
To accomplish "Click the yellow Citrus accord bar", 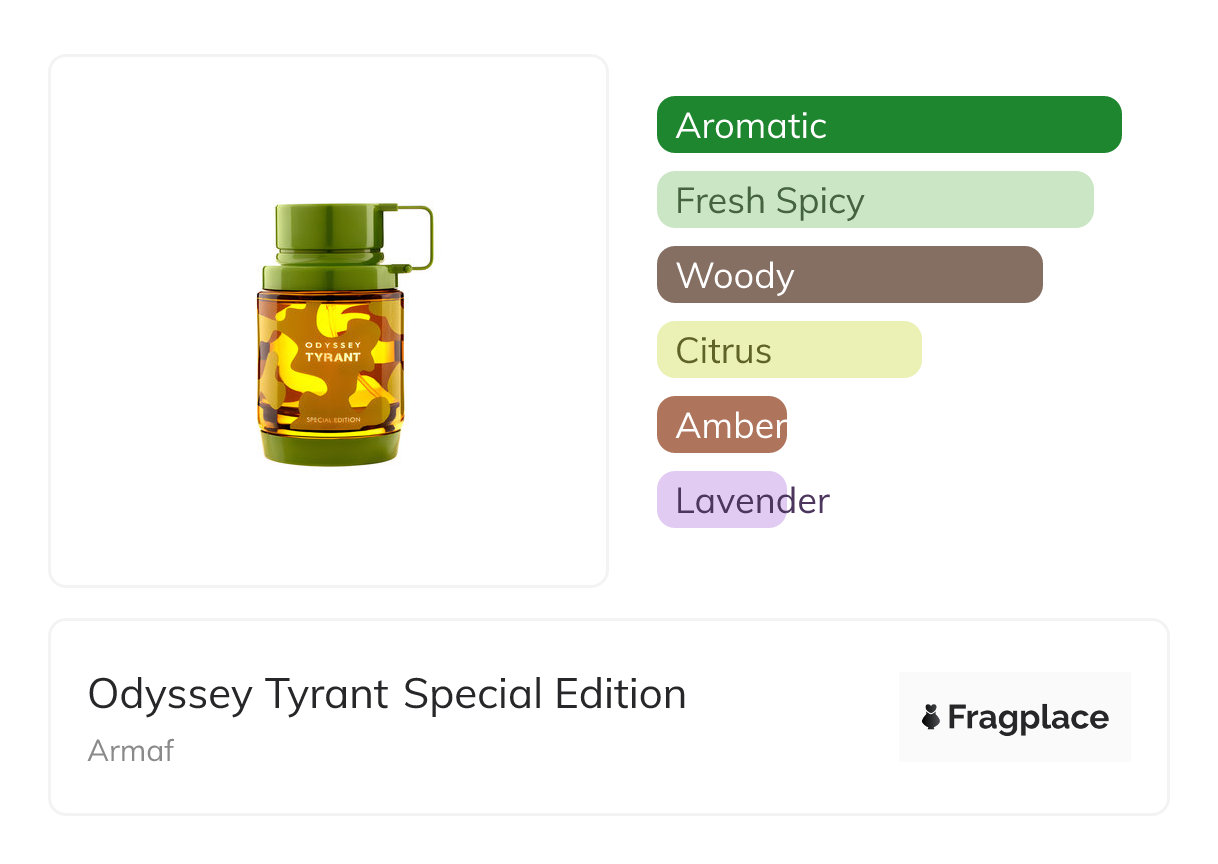I will click(788, 350).
